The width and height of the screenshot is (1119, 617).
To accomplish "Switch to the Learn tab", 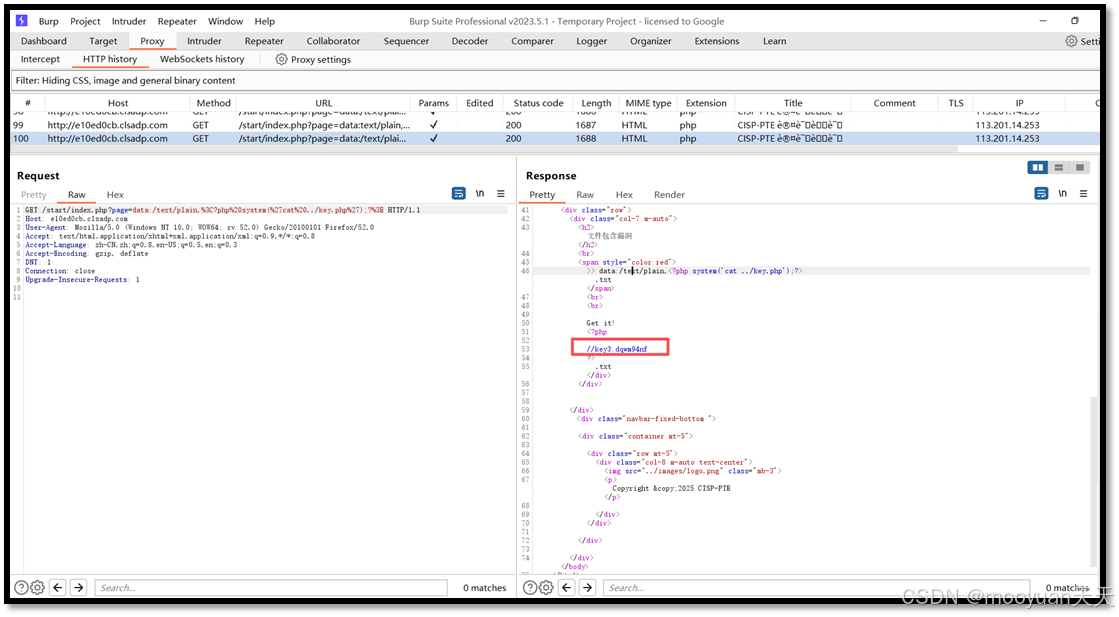I will coord(774,41).
